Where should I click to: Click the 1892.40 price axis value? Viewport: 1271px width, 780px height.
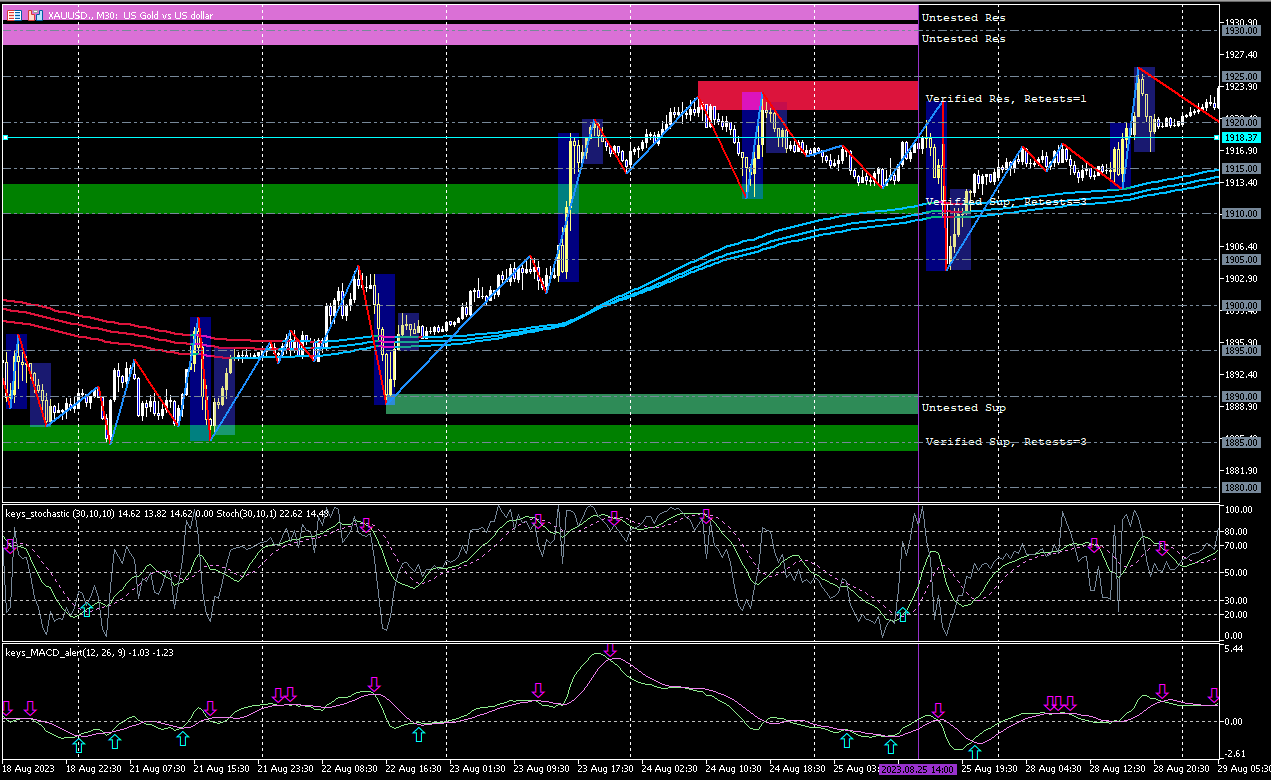[1240, 374]
